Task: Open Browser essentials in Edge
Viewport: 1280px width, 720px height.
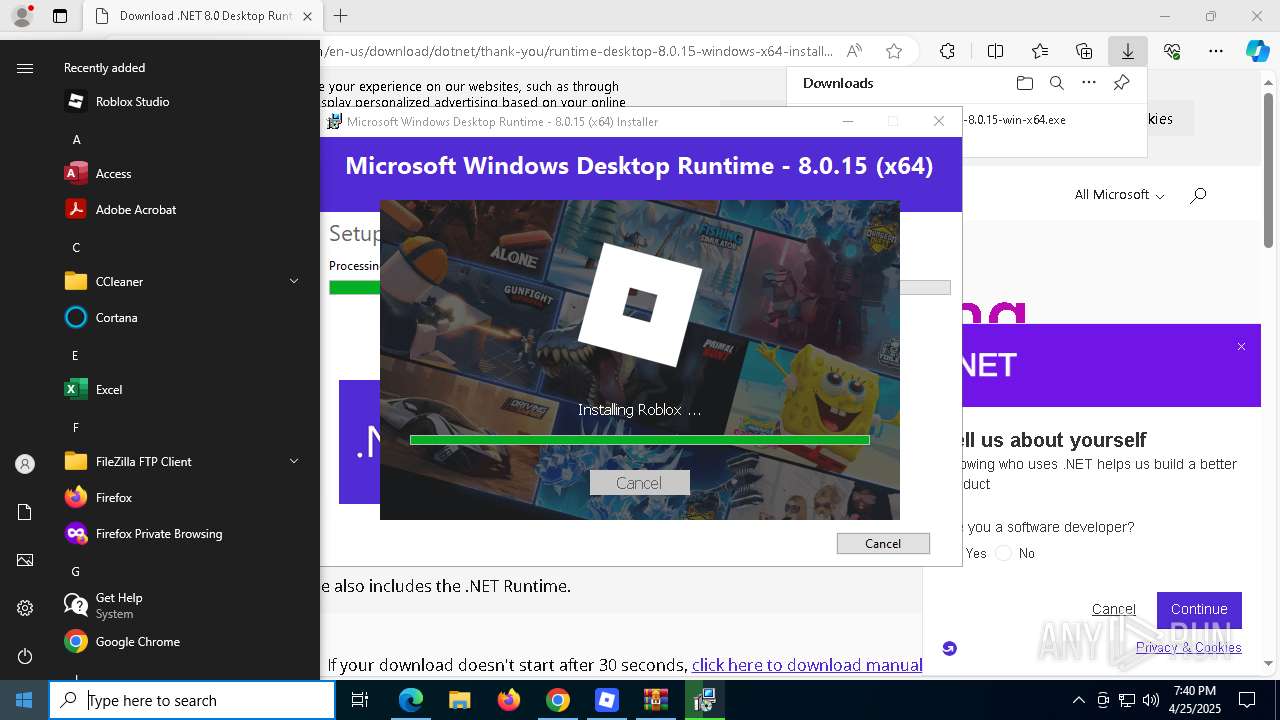Action: coord(1172,51)
